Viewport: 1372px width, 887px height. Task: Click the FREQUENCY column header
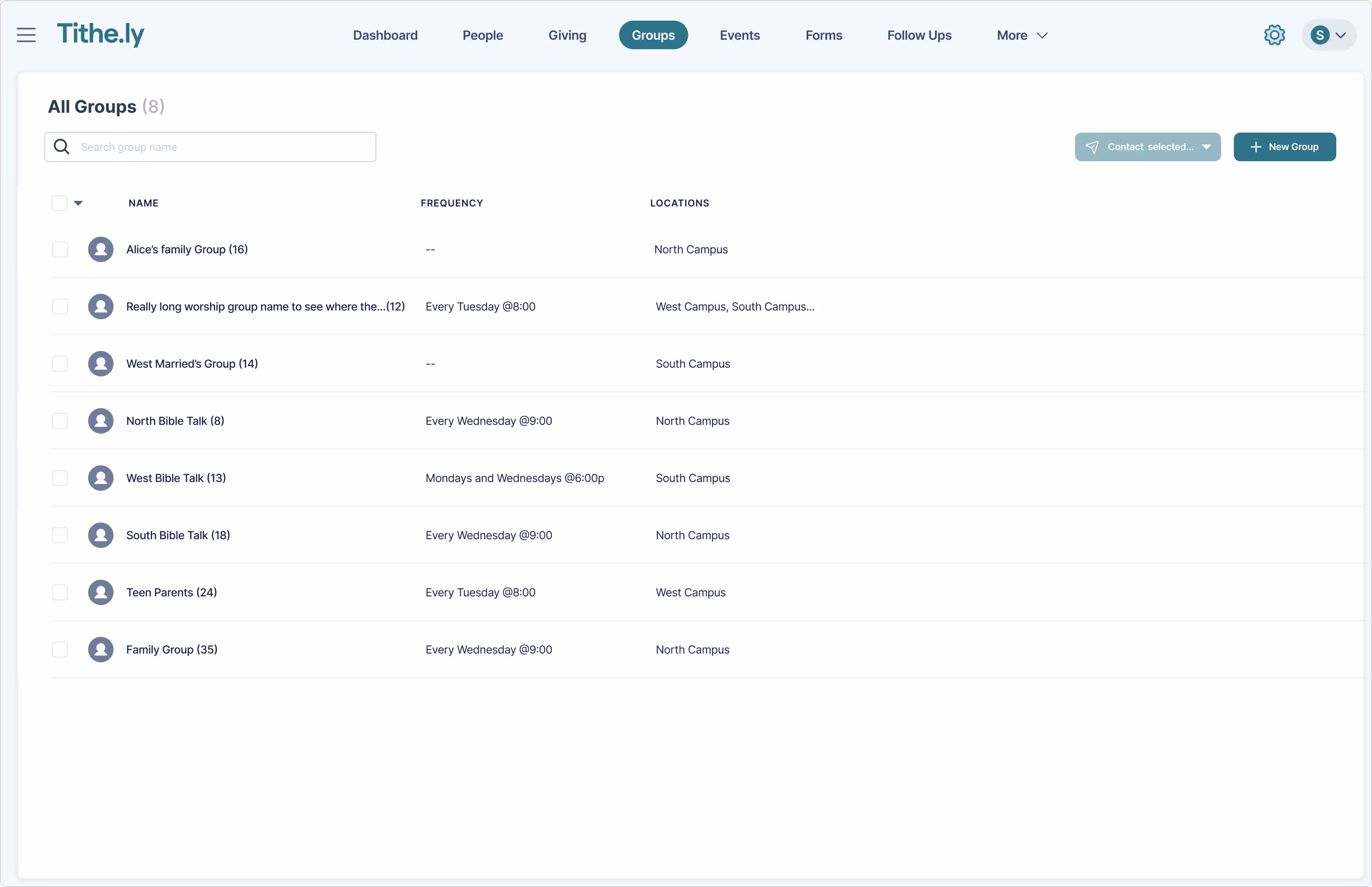(x=452, y=203)
